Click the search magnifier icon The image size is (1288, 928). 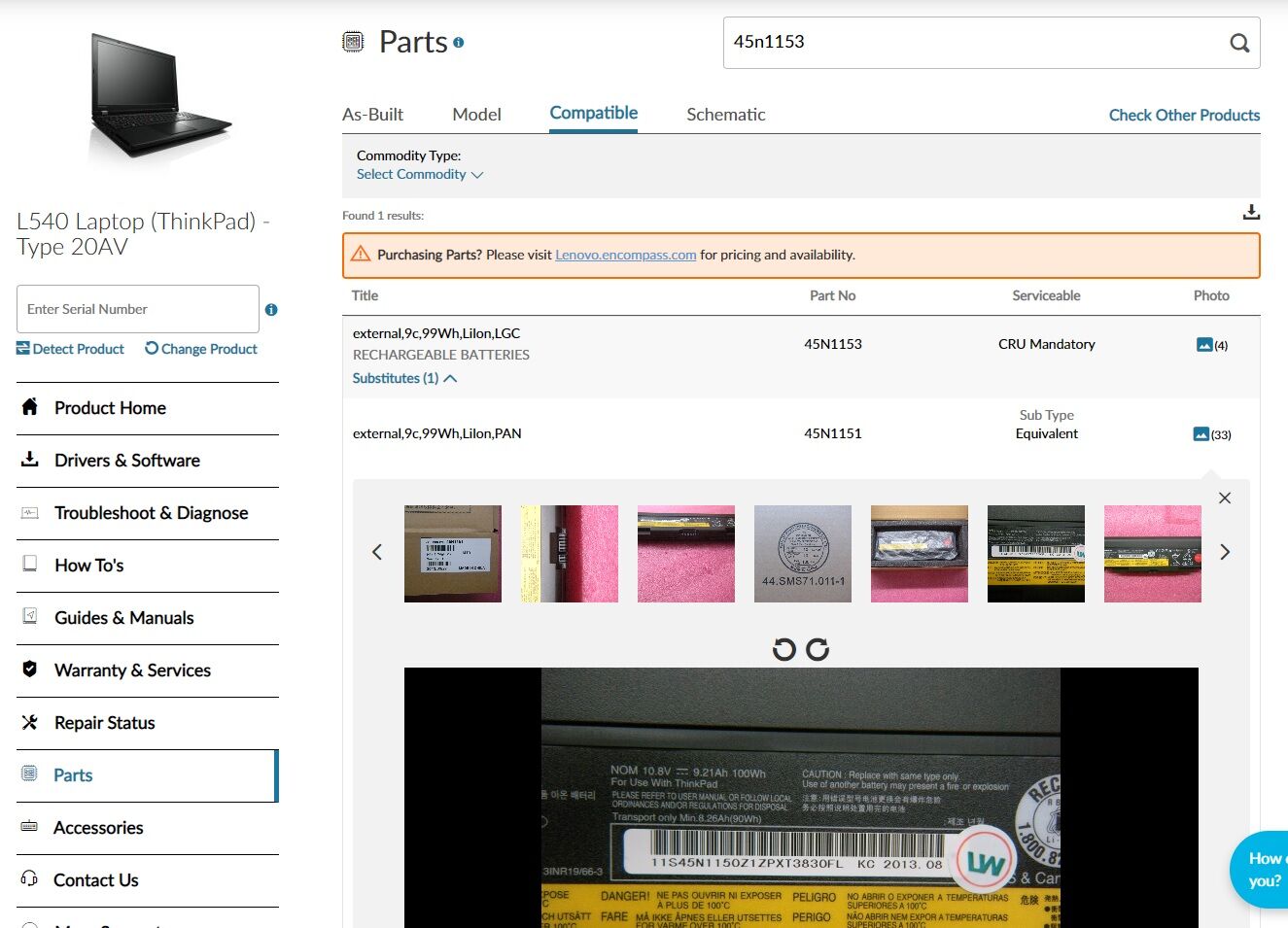(1238, 43)
